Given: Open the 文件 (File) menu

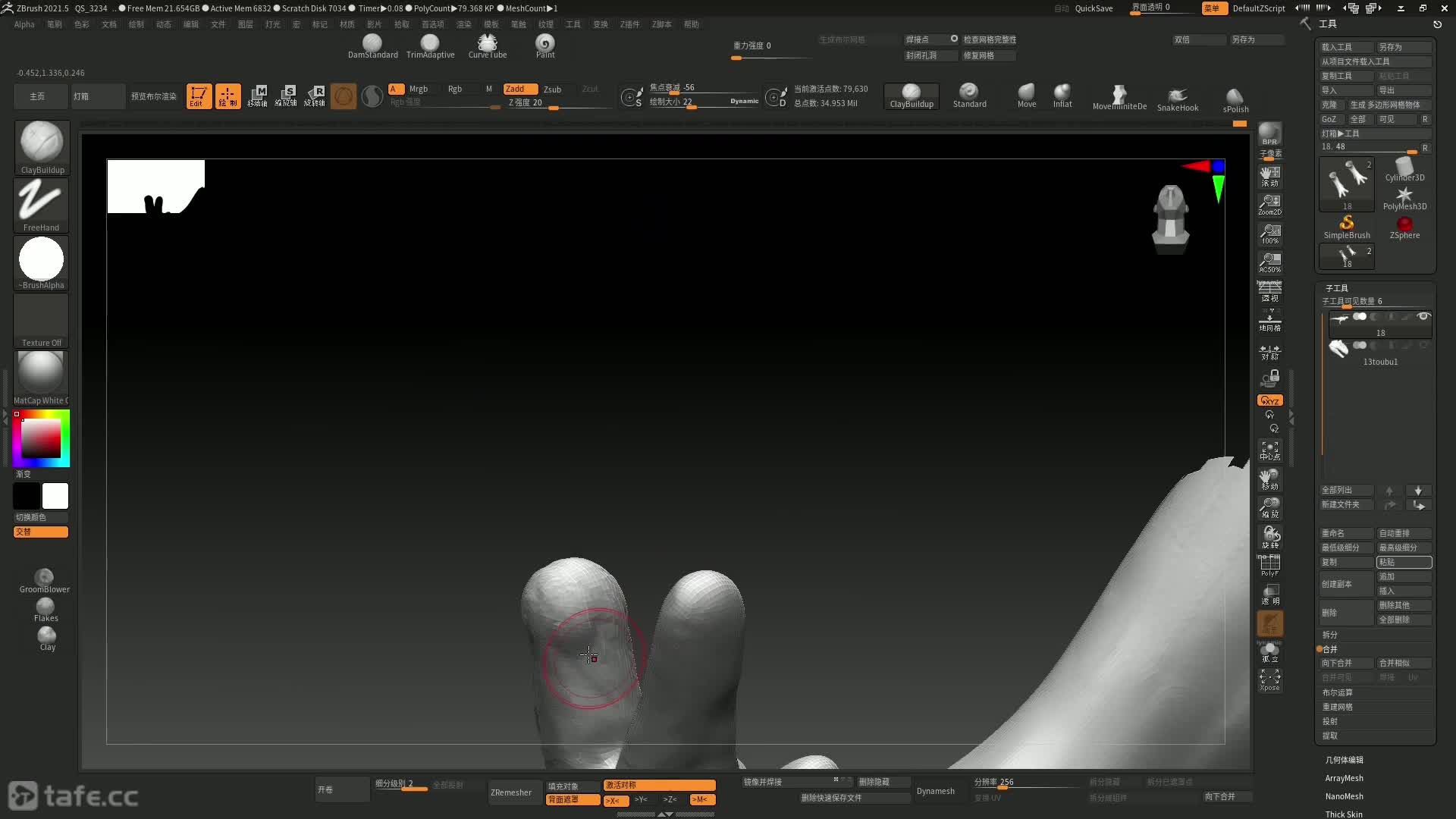Looking at the screenshot, I should coord(218,24).
